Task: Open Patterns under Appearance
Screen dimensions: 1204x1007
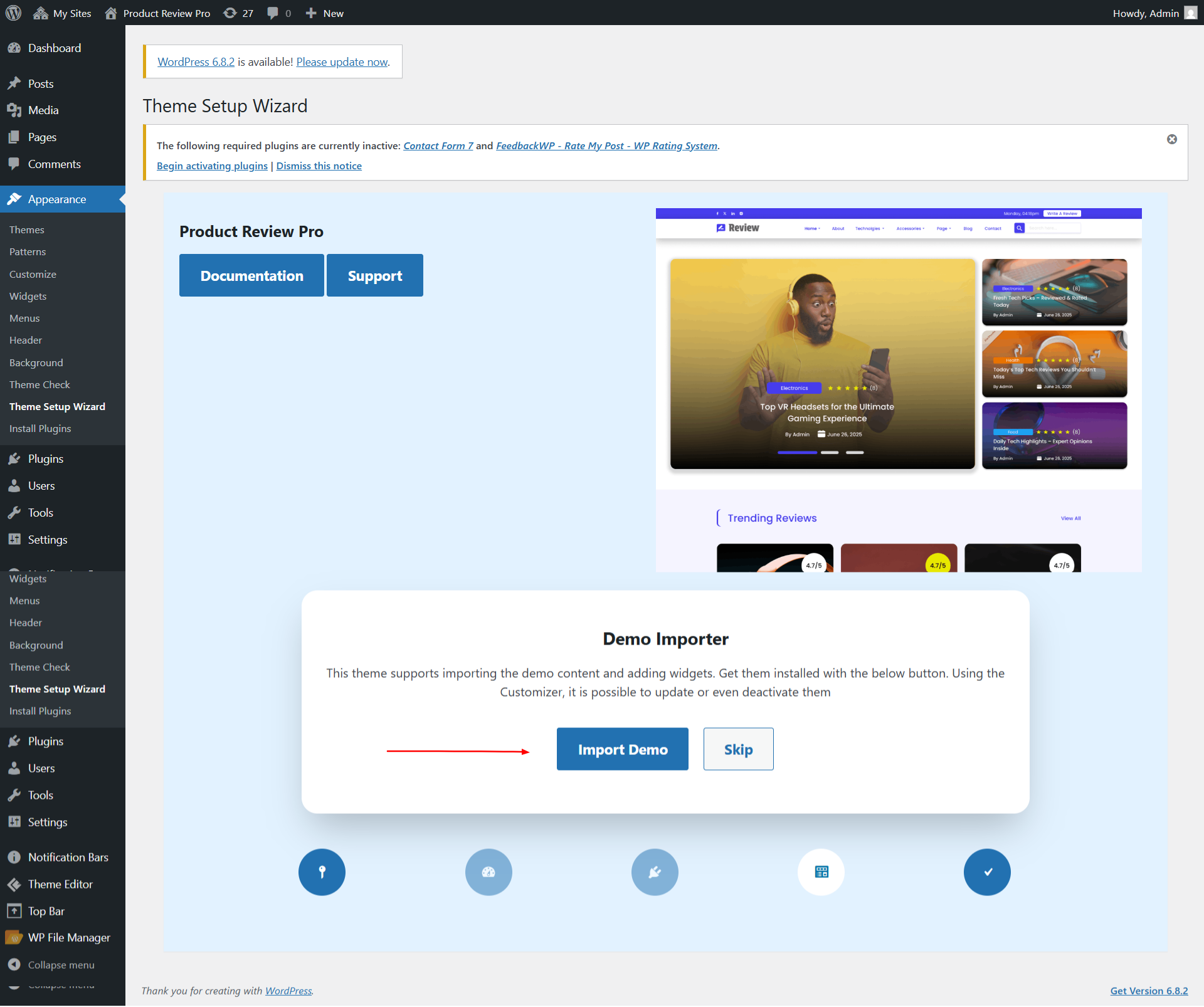Action: [x=28, y=251]
